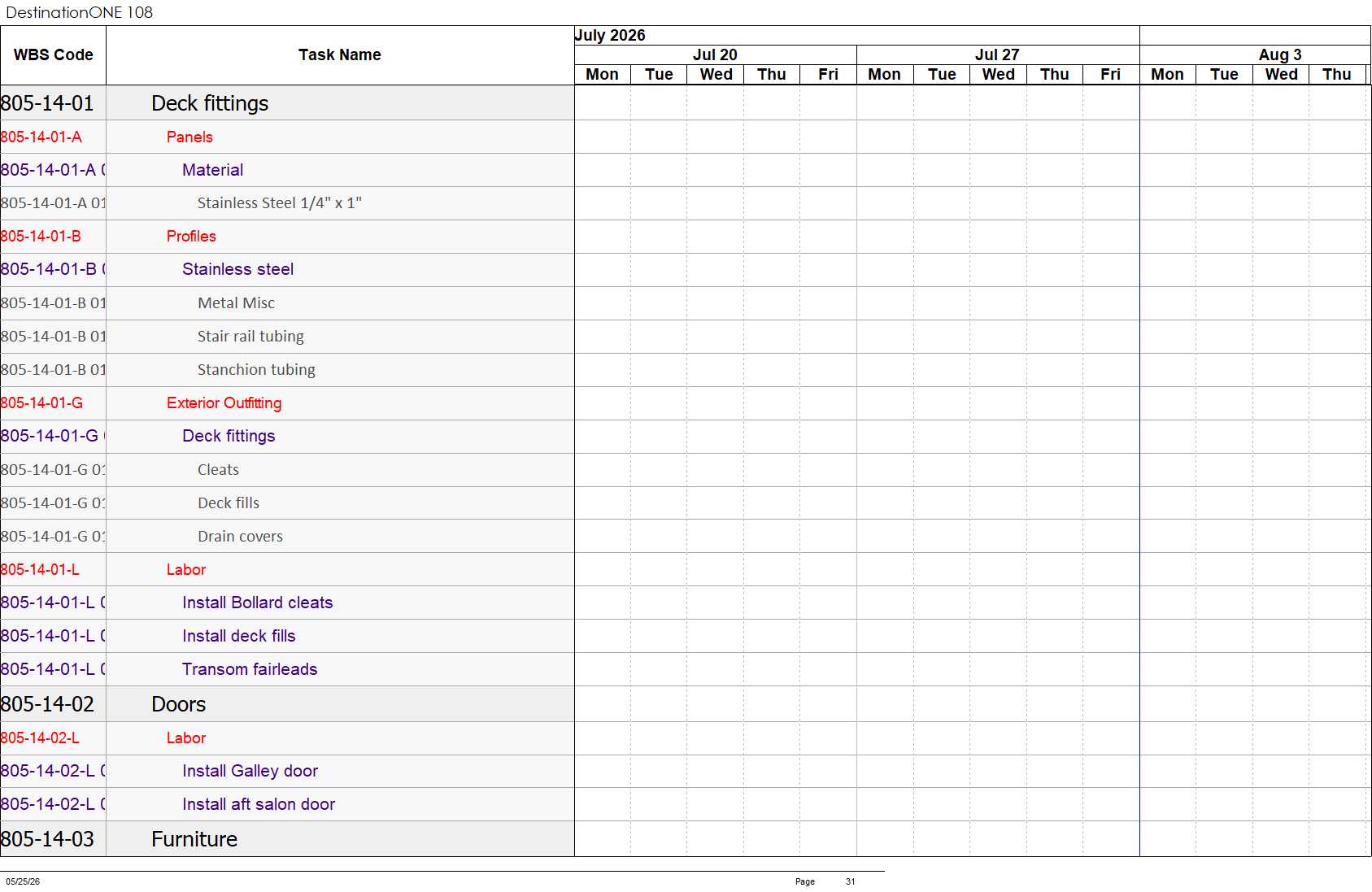
Task: Select the WBS Code column header
Action: pos(53,55)
